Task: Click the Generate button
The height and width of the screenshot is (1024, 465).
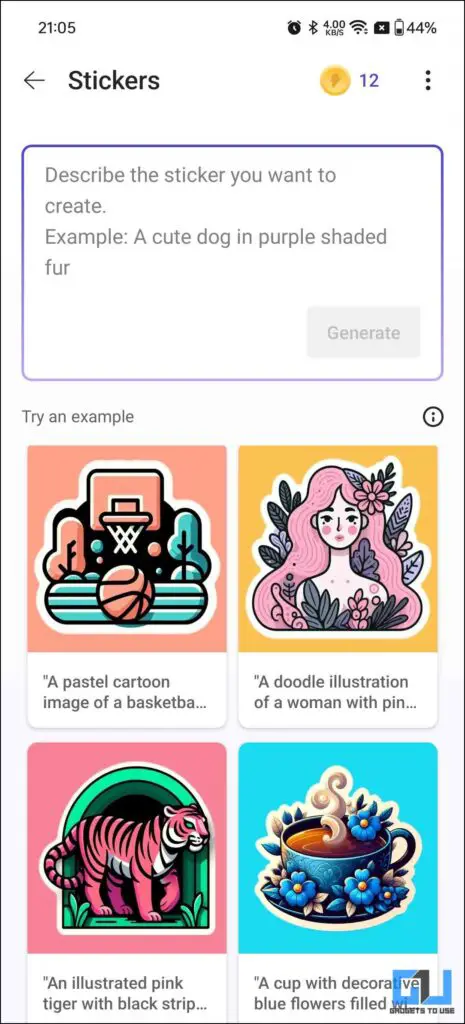Action: click(363, 332)
